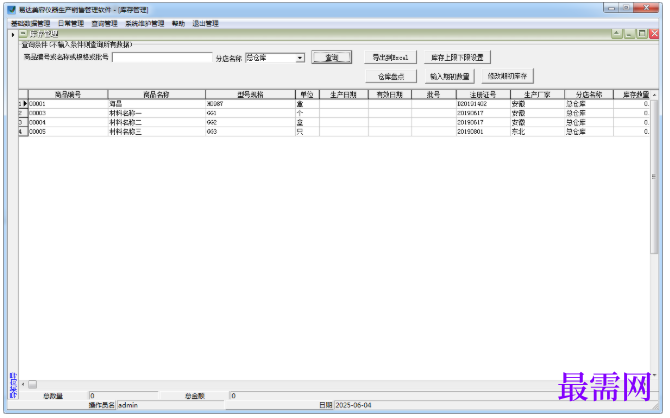
Task: Select product code cell 00003
Action: tap(68, 113)
